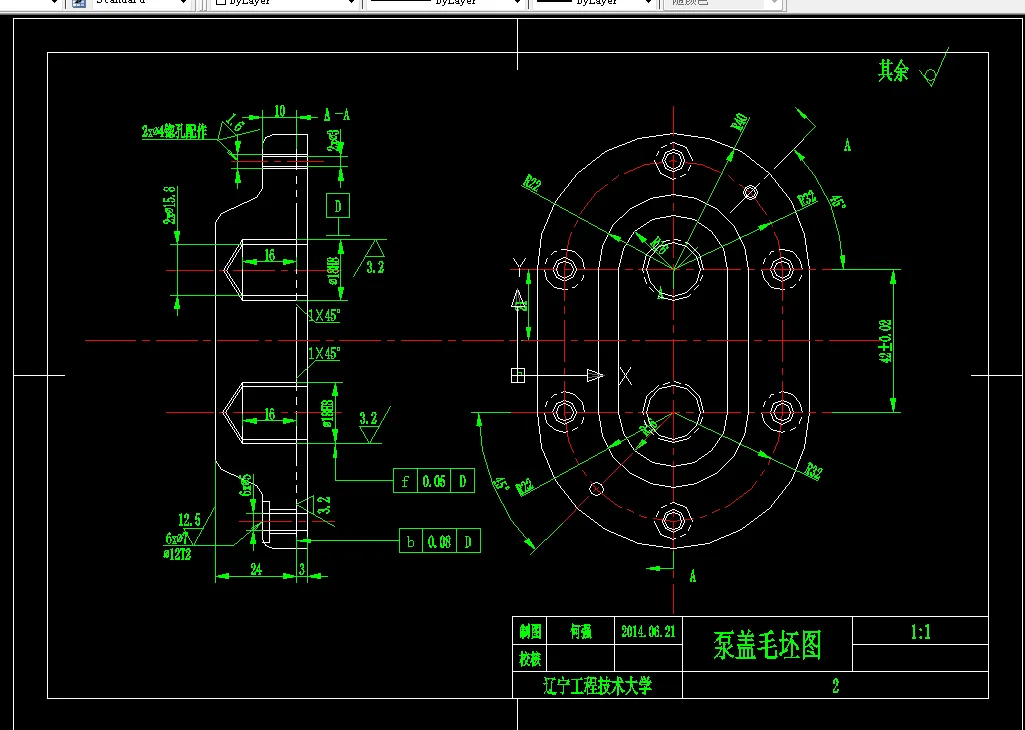Select the 何强 name cell
This screenshot has height=730, width=1025.
tap(580, 631)
